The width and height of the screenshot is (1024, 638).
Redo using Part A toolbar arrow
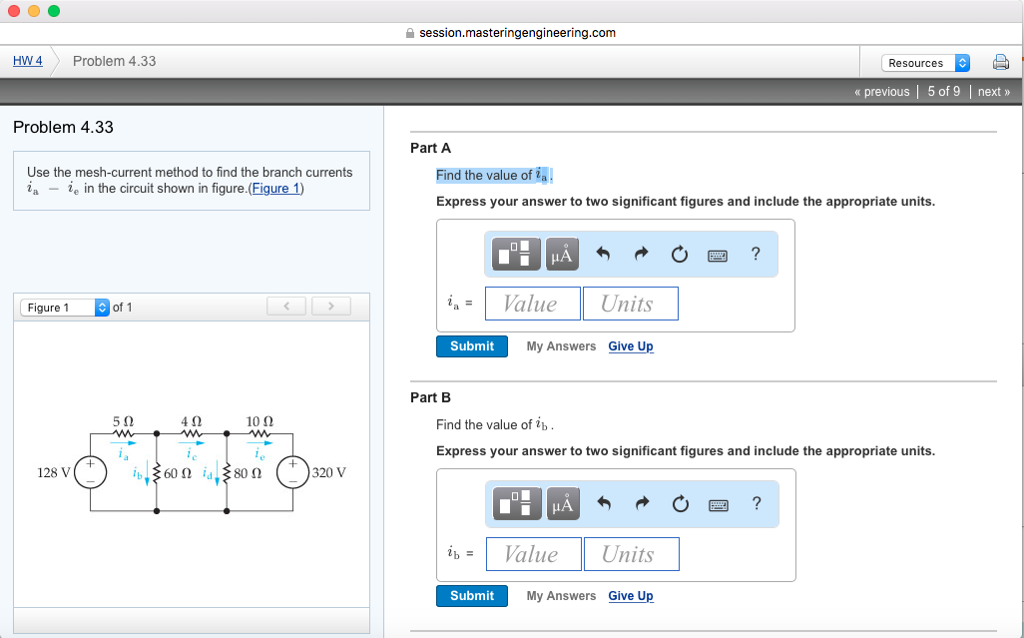click(640, 254)
